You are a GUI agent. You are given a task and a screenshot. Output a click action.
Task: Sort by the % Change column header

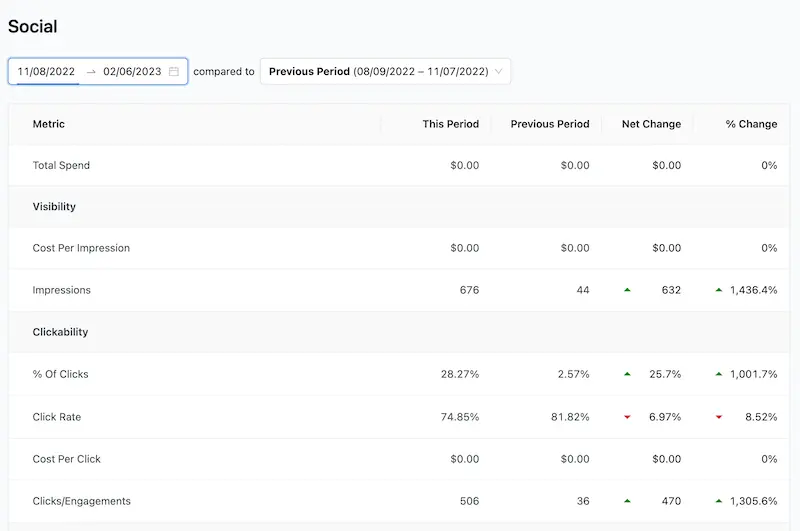[x=751, y=124]
